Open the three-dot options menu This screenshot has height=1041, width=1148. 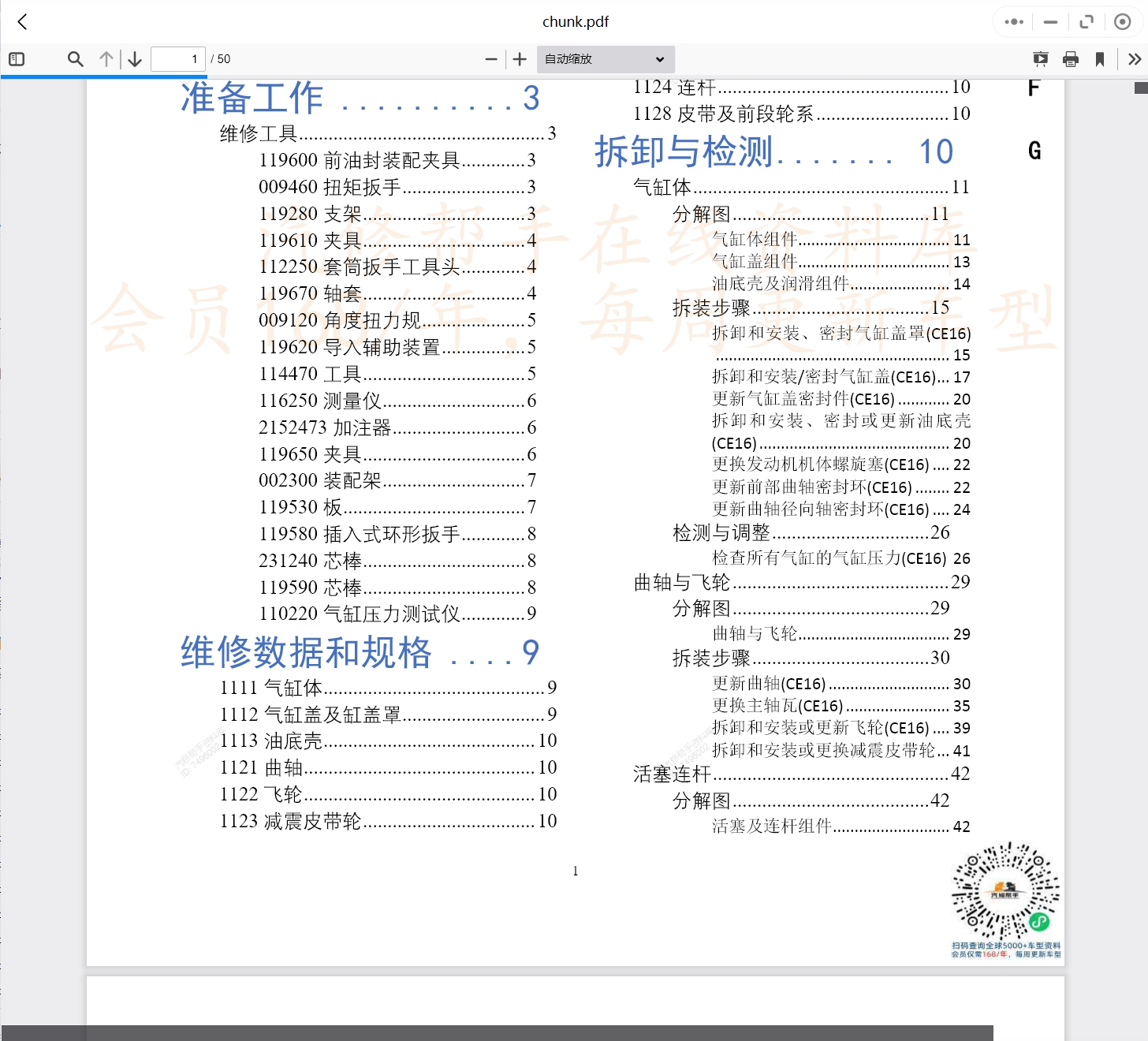point(1013,21)
